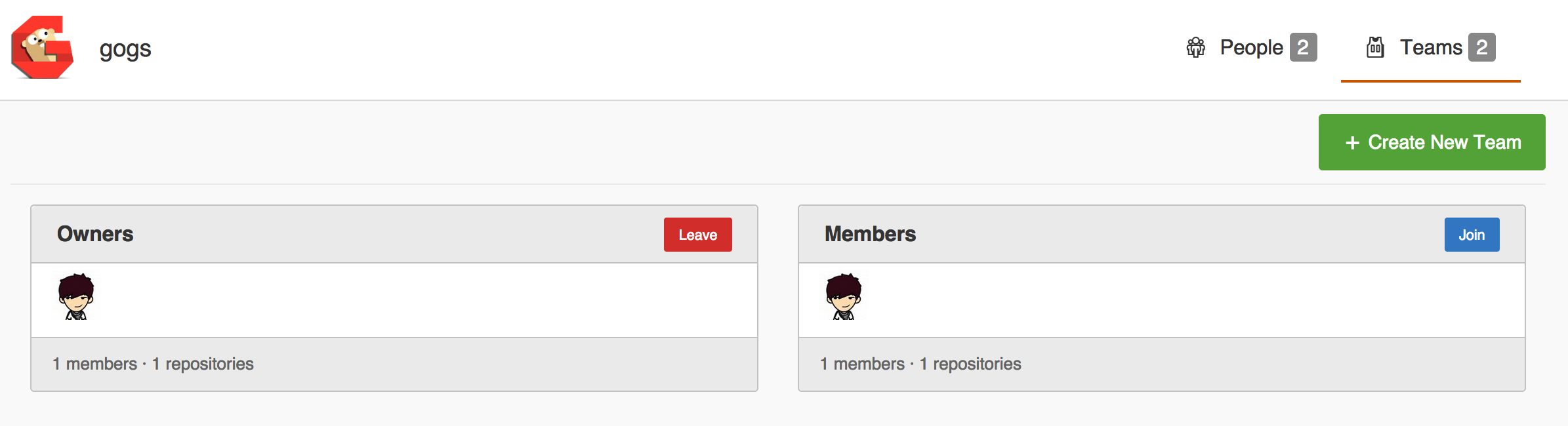Create a new team with the green button

1432,142
